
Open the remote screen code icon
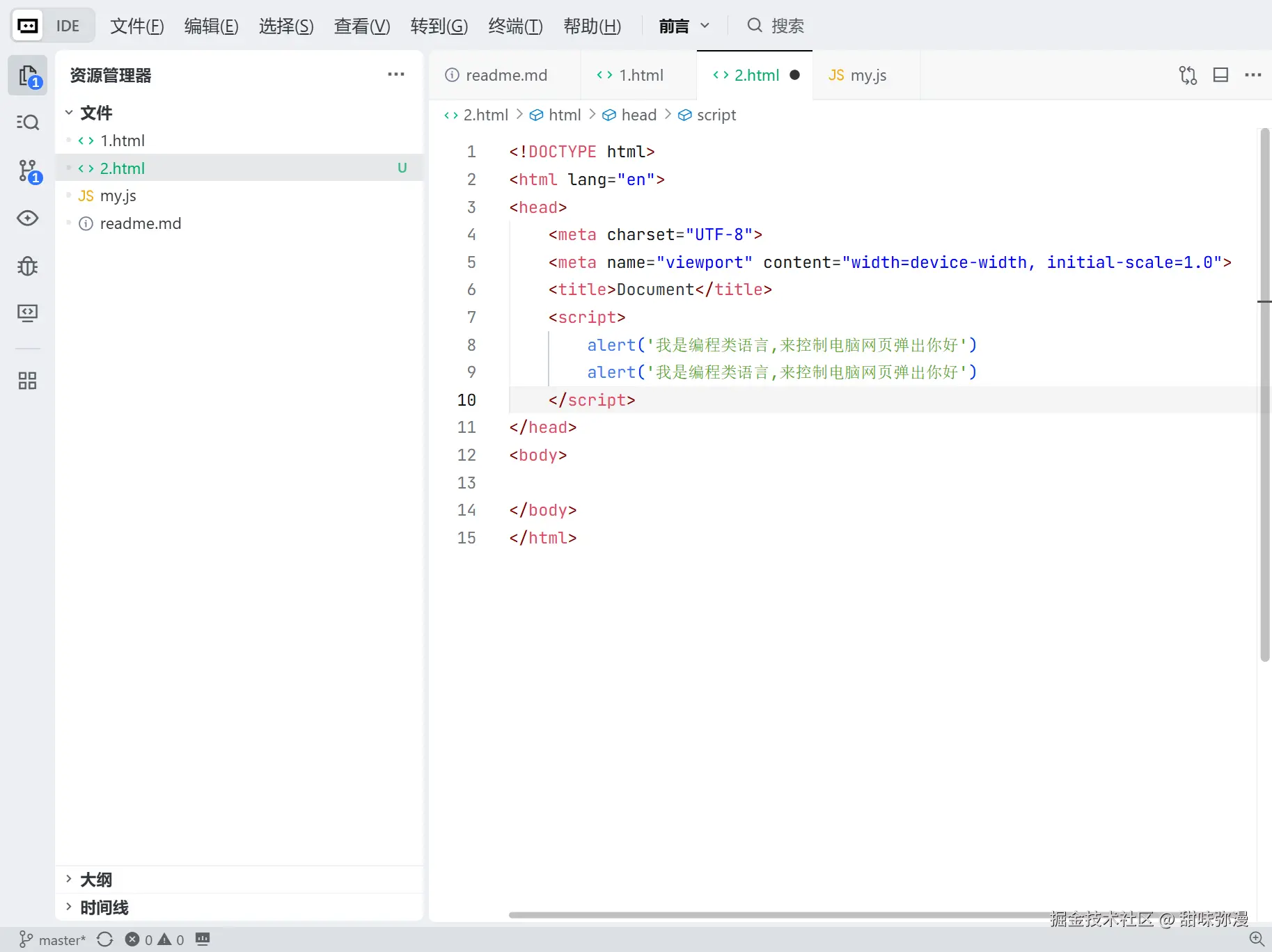(28, 313)
